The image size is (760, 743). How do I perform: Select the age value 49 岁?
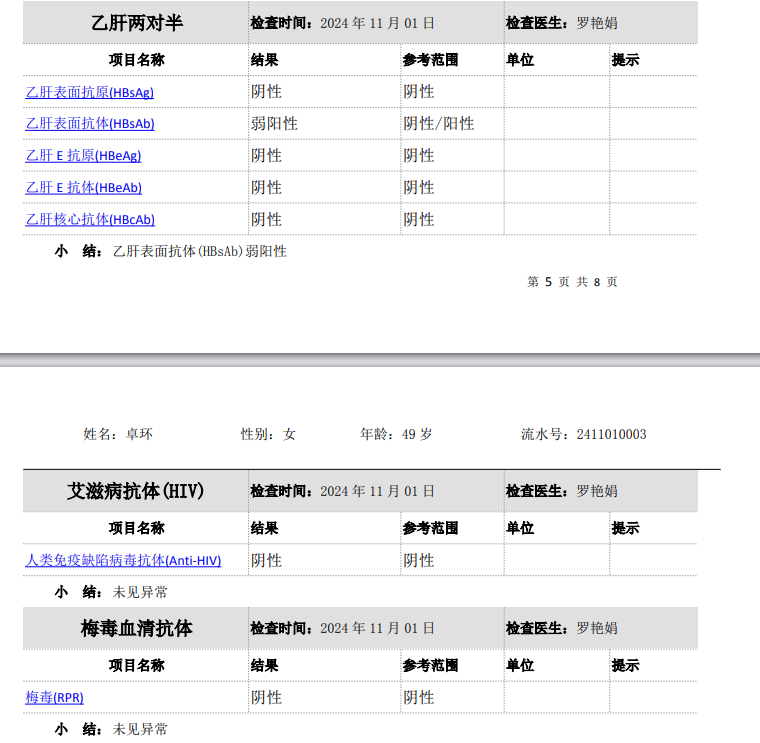click(x=416, y=434)
